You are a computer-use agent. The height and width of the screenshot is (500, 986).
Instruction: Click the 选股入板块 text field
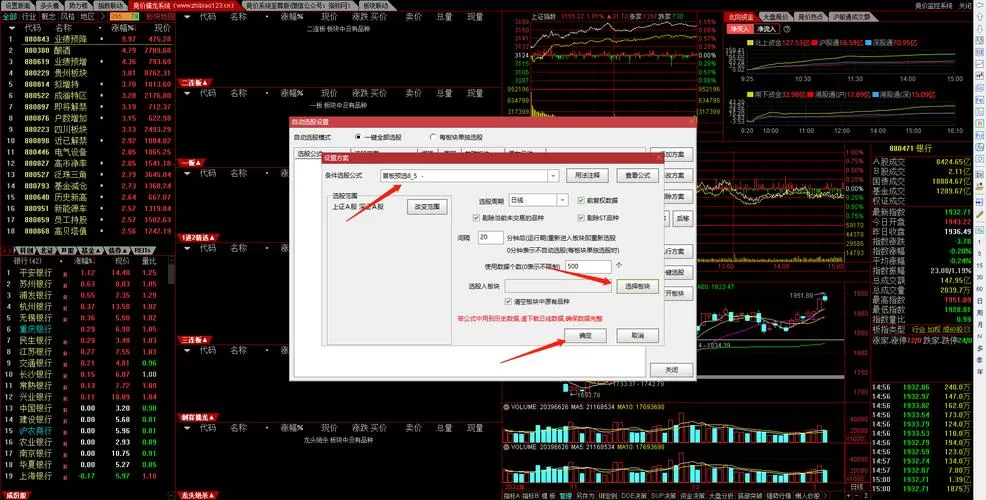tap(557, 286)
